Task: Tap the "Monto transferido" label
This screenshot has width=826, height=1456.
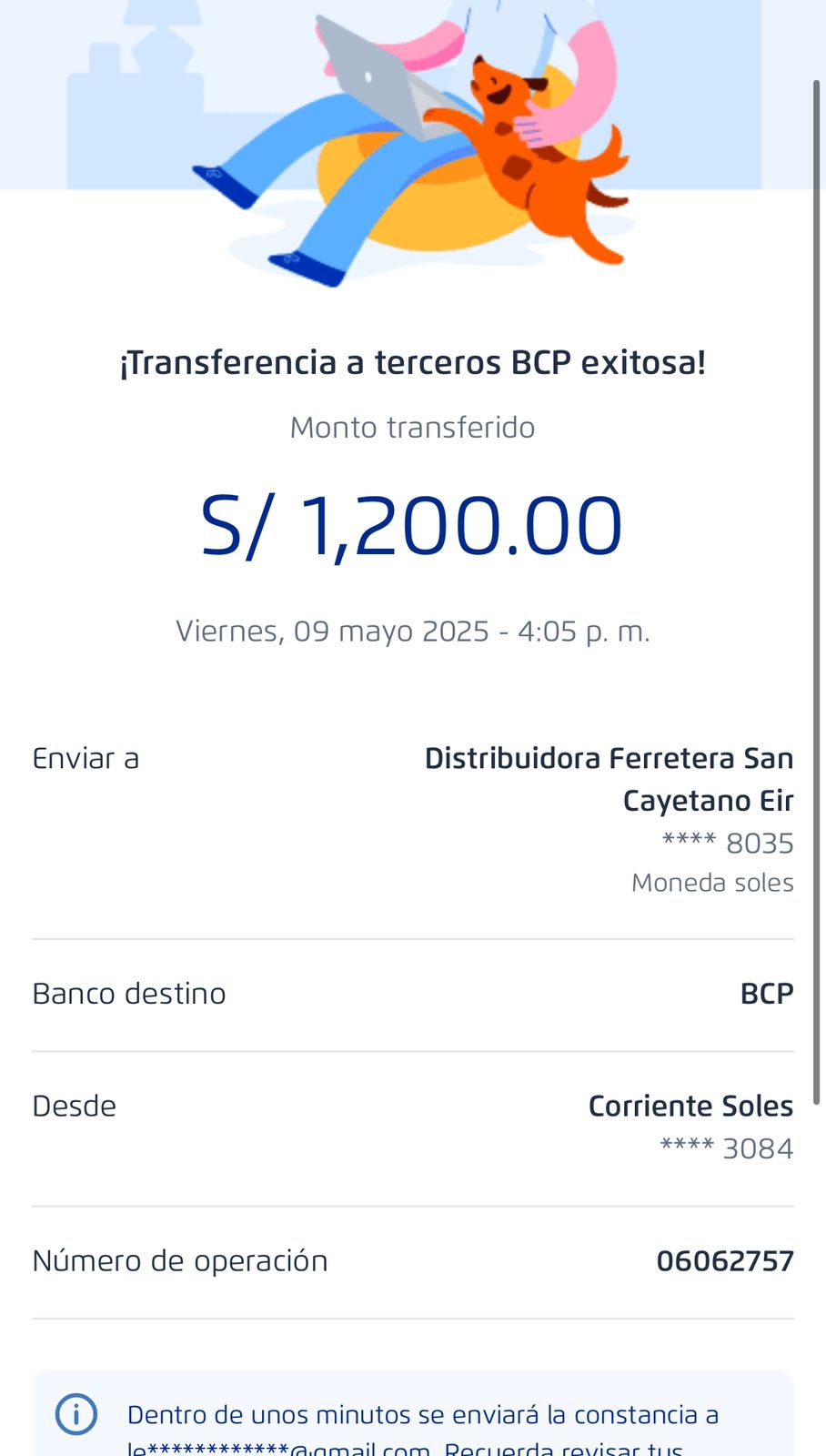Action: (412, 428)
